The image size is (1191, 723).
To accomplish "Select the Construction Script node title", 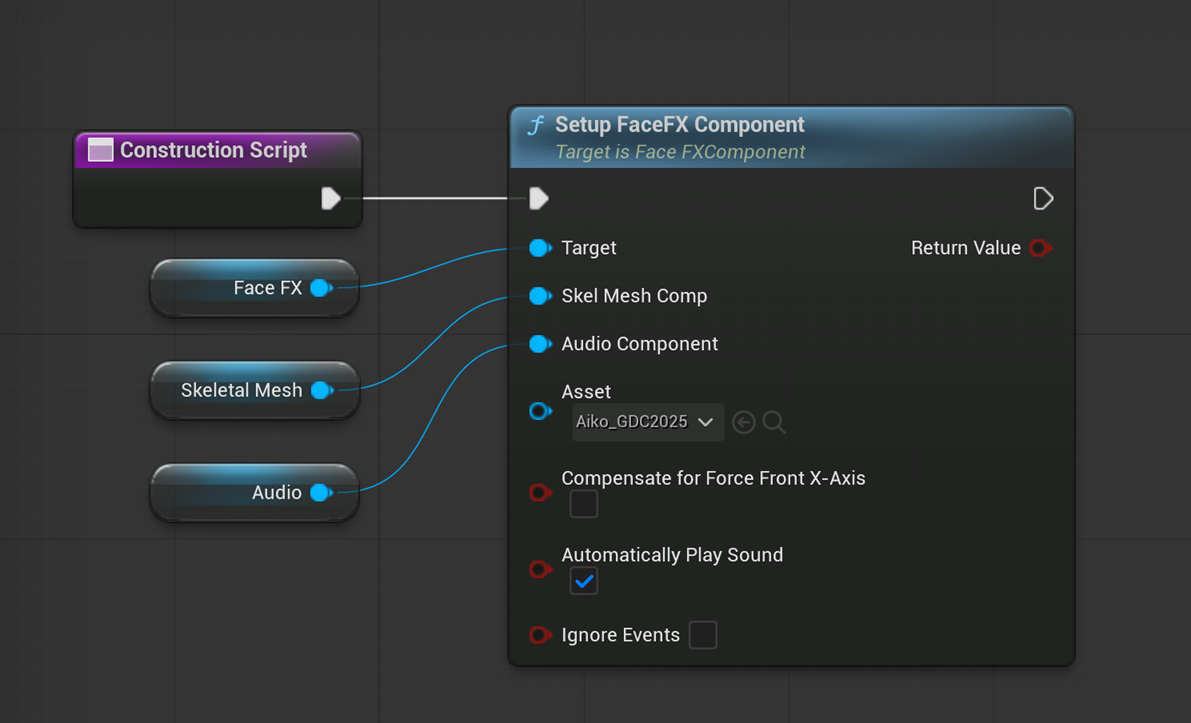I will [x=213, y=150].
